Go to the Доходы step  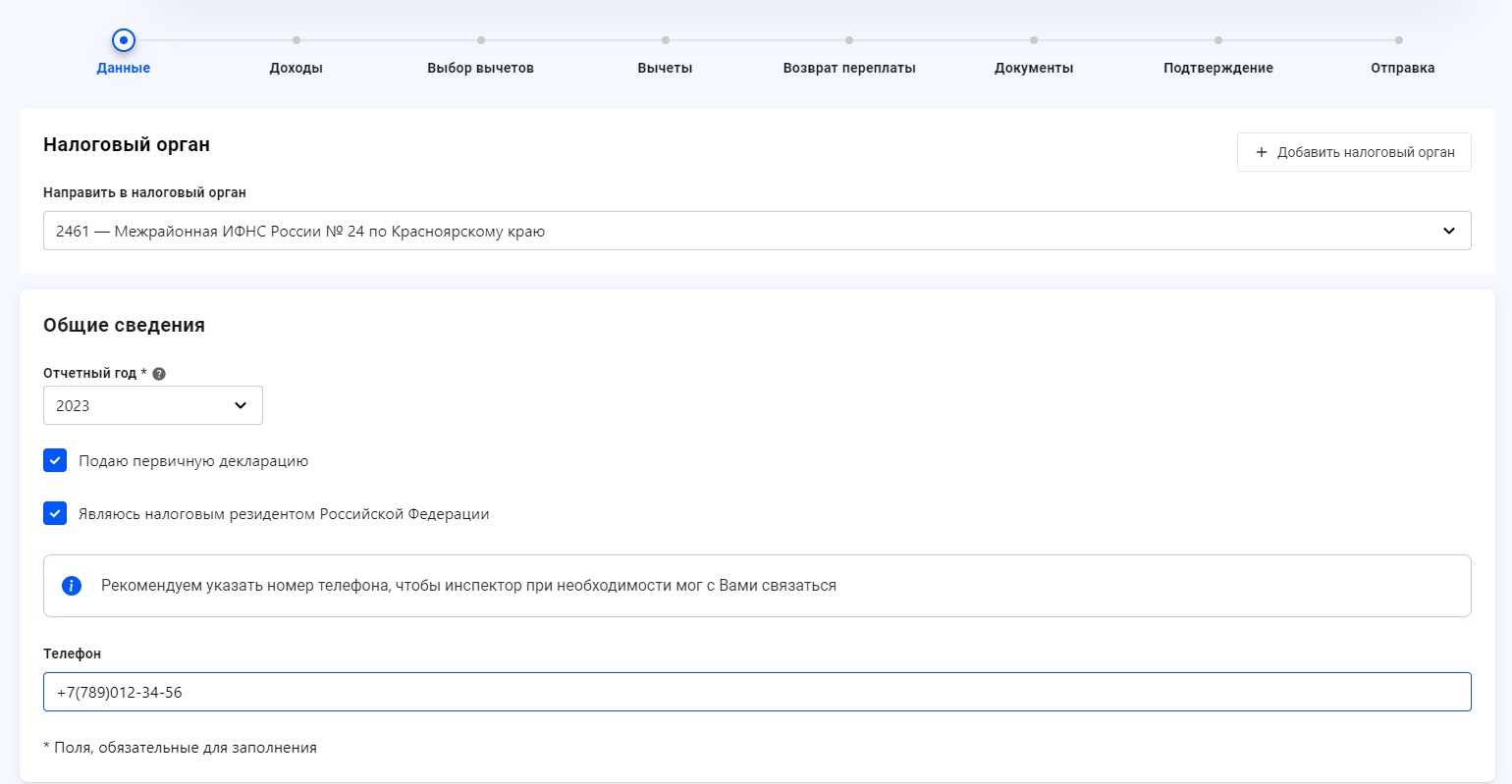click(297, 68)
